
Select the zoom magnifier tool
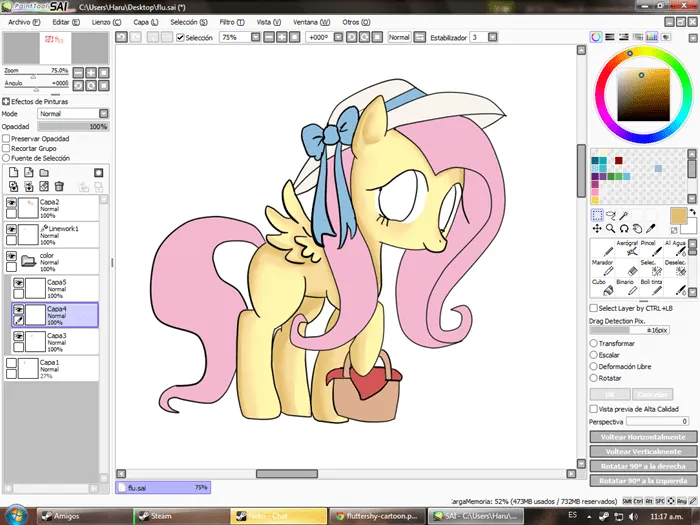[611, 229]
